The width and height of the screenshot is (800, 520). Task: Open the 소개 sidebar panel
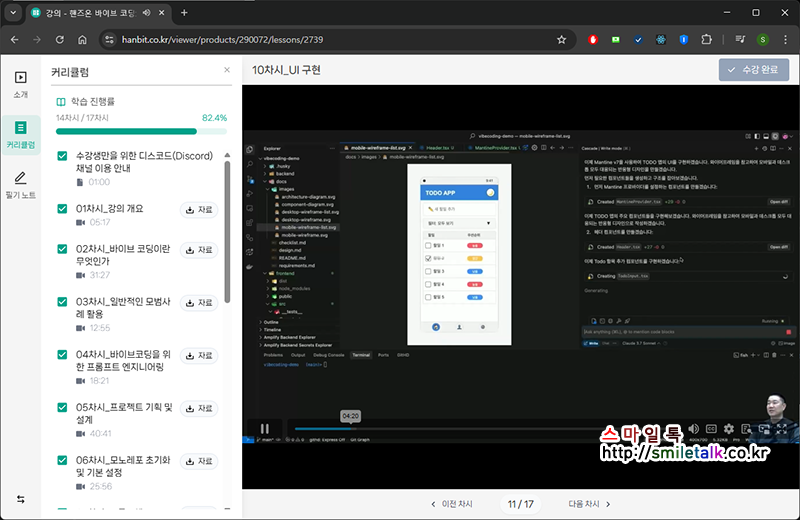tap(21, 84)
